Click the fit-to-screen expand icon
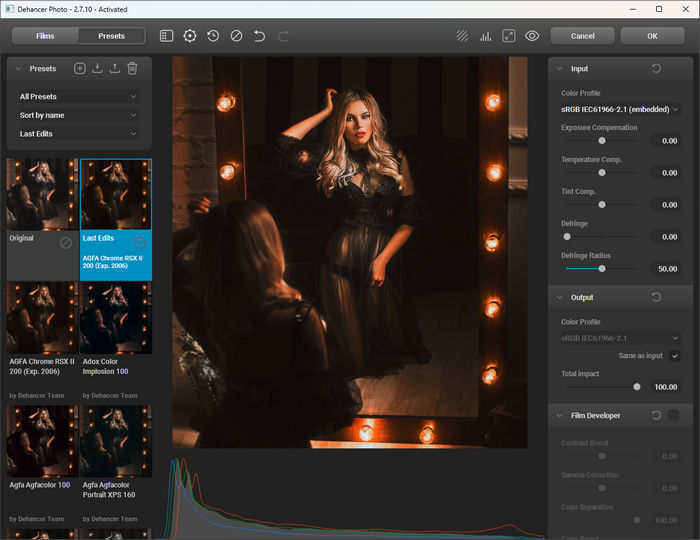The image size is (700, 540). point(509,36)
